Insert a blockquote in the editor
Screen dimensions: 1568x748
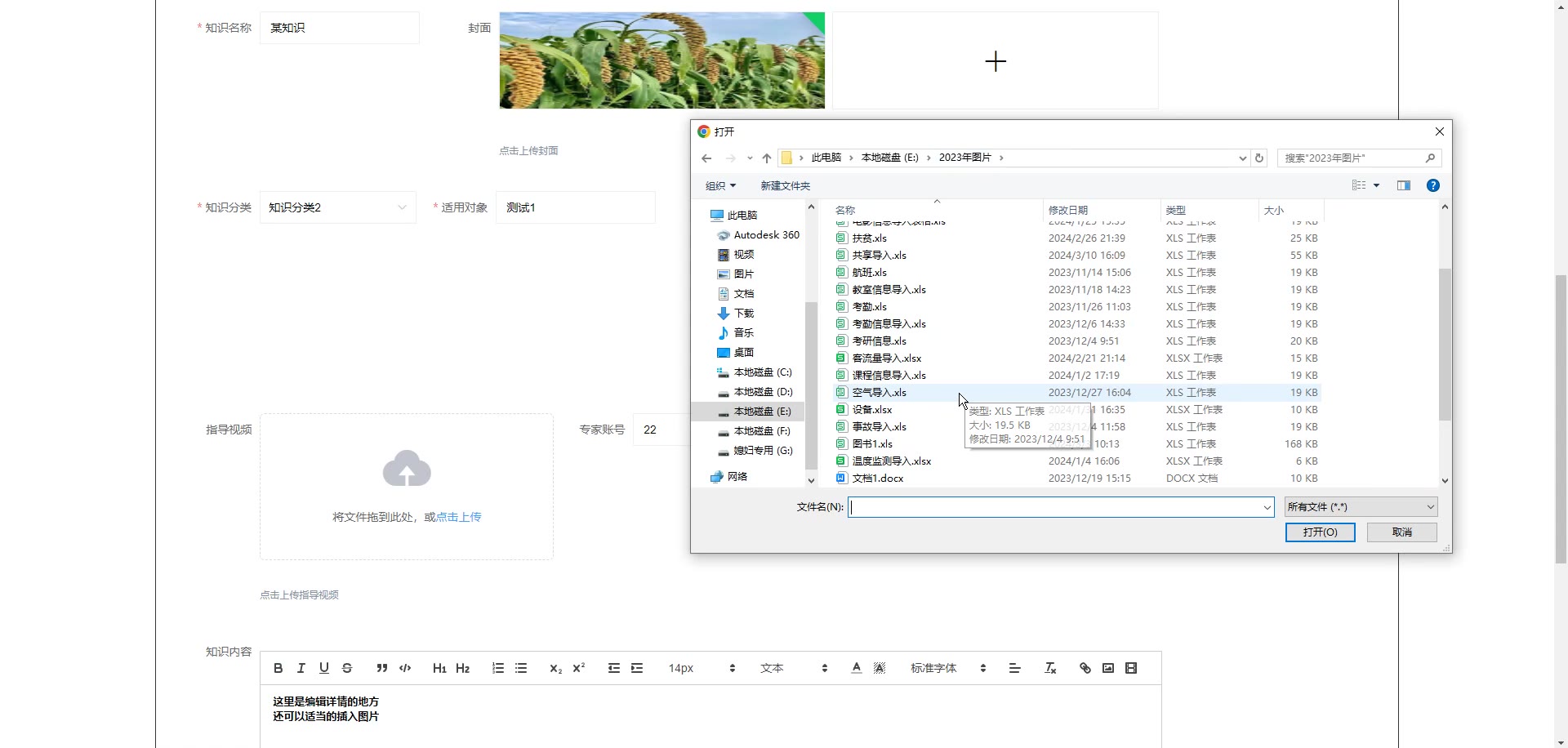[x=382, y=668]
